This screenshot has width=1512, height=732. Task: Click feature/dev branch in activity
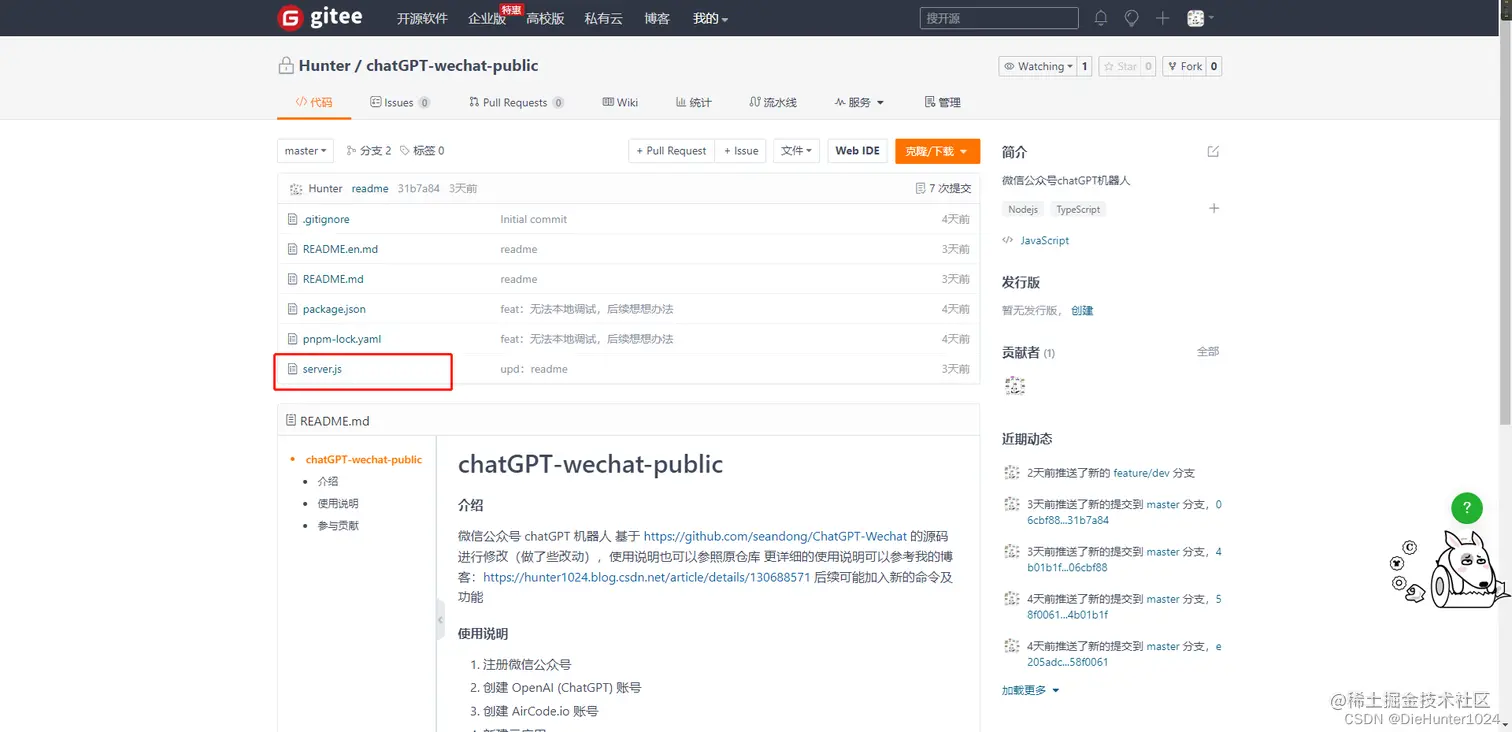tap(1141, 473)
